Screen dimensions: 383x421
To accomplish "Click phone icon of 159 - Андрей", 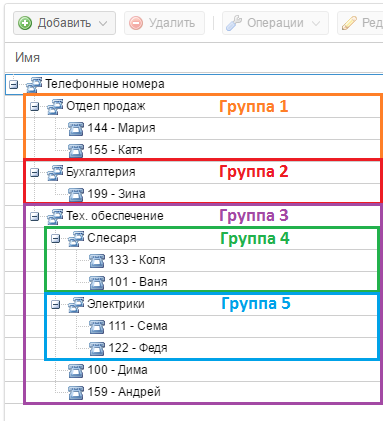I will [76, 393].
